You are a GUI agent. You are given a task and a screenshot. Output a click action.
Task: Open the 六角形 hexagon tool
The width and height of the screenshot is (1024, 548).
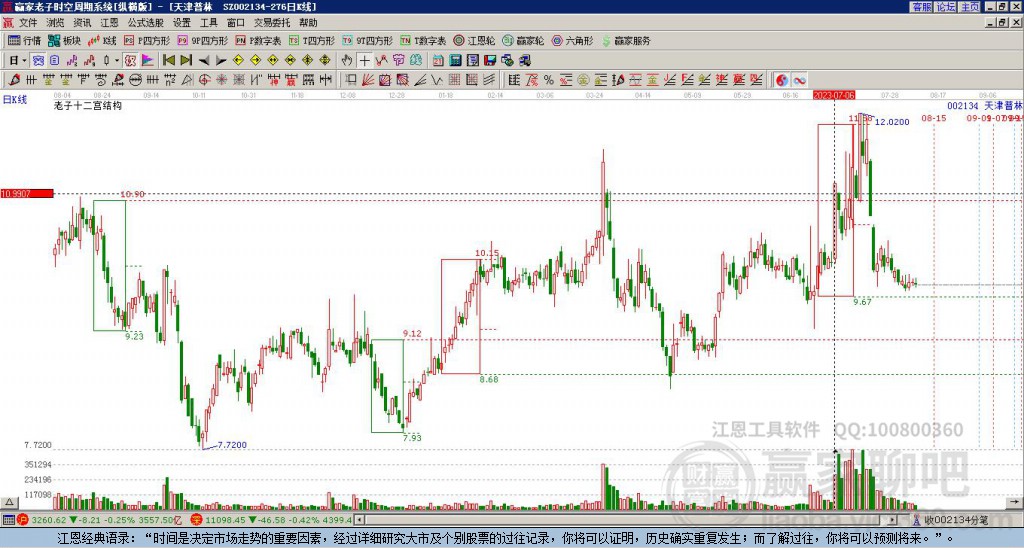[573, 40]
